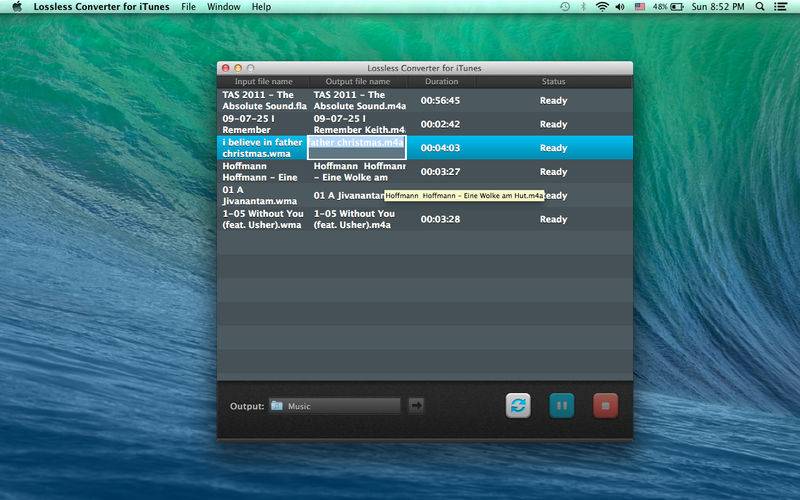800x500 pixels.
Task: Click the Time Machine icon in the menu bar
Action: 565,7
